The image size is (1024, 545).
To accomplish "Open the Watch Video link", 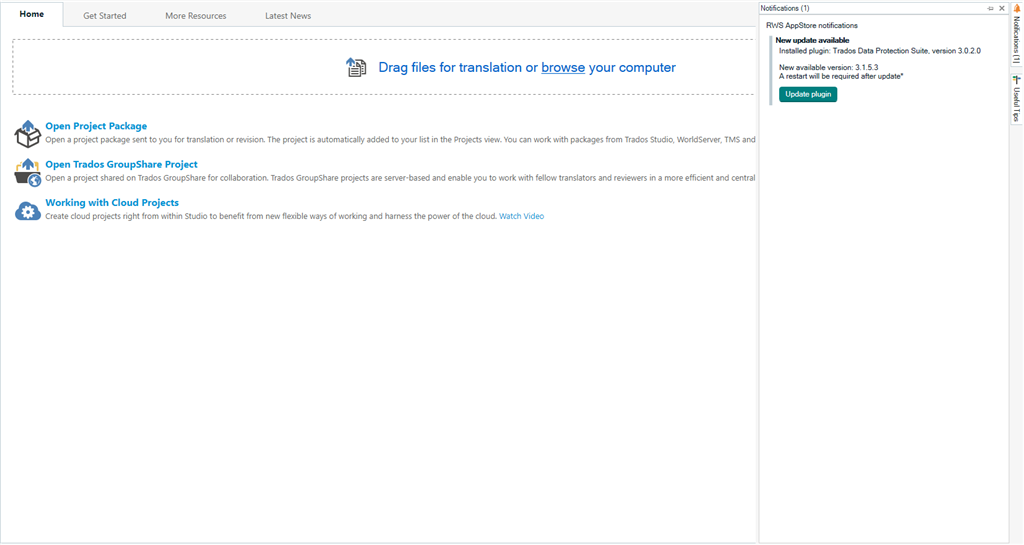I will (x=521, y=216).
